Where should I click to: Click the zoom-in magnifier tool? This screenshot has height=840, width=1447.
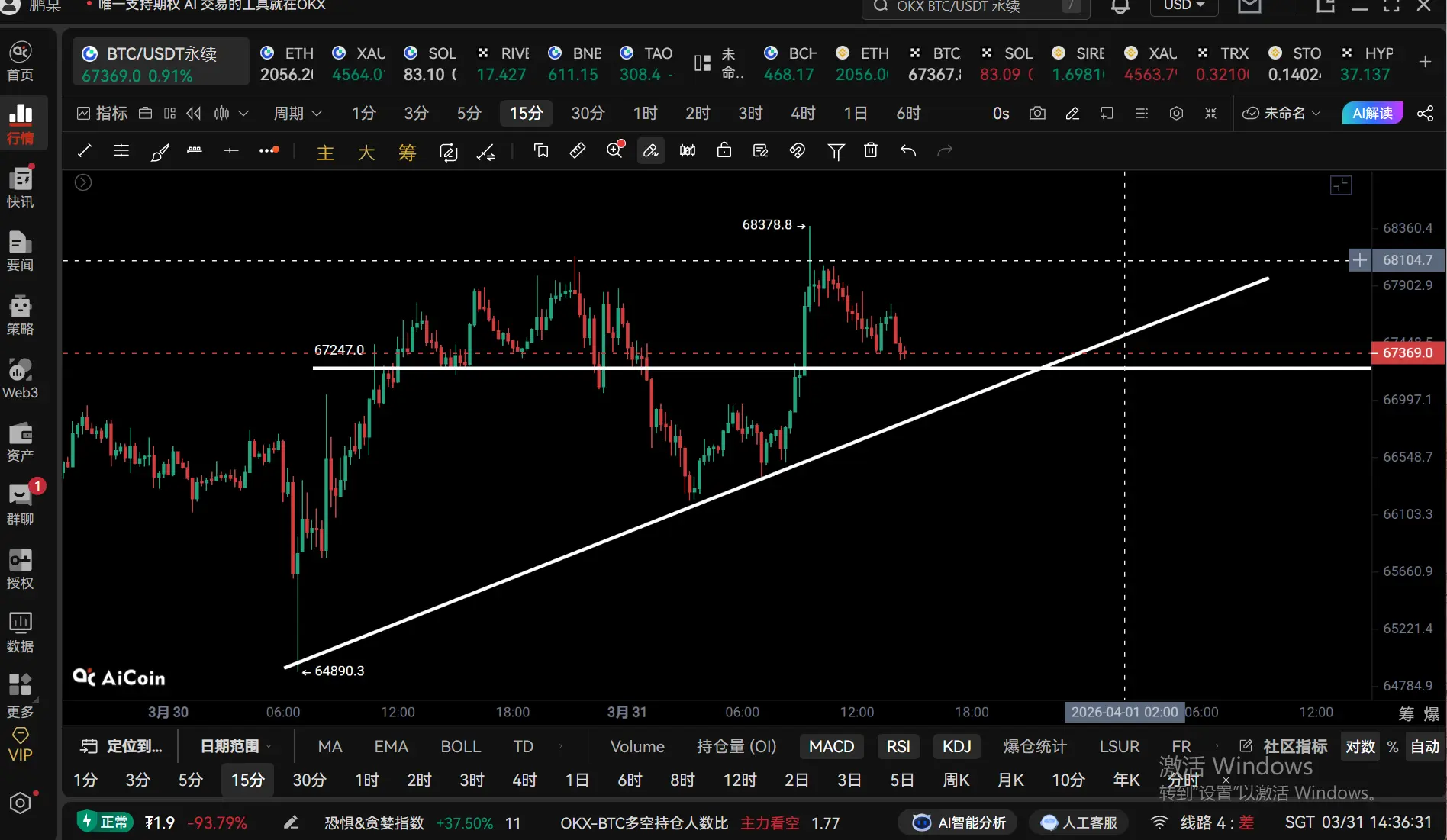[x=615, y=150]
